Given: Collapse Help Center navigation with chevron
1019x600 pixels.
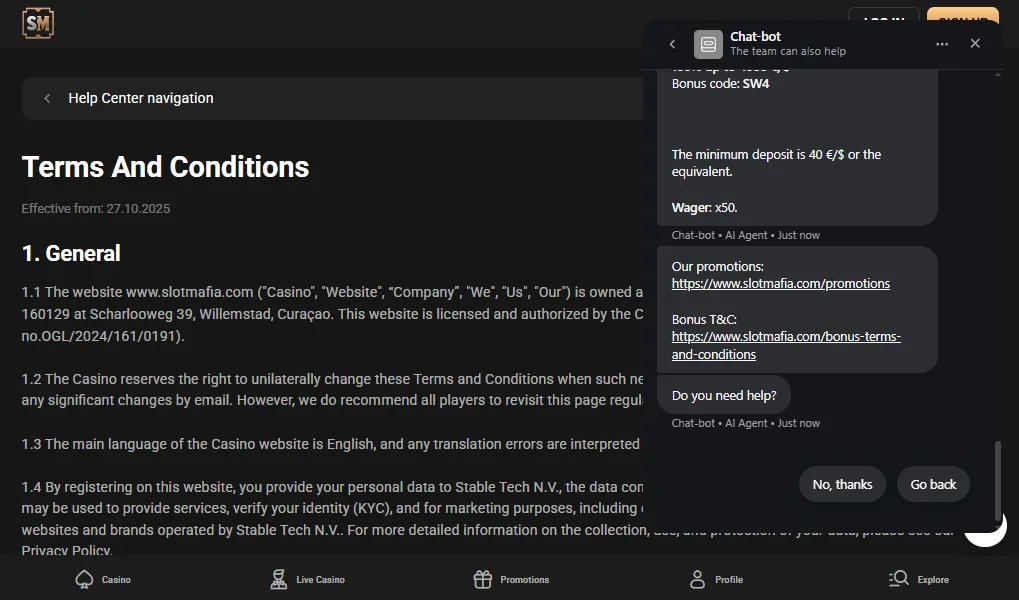Looking at the screenshot, I should pyautogui.click(x=47, y=98).
